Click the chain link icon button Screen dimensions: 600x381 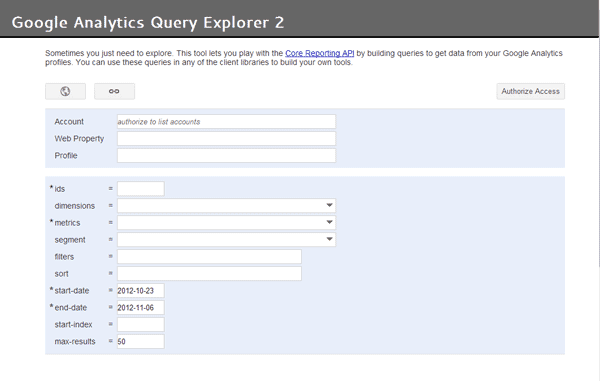tap(114, 91)
